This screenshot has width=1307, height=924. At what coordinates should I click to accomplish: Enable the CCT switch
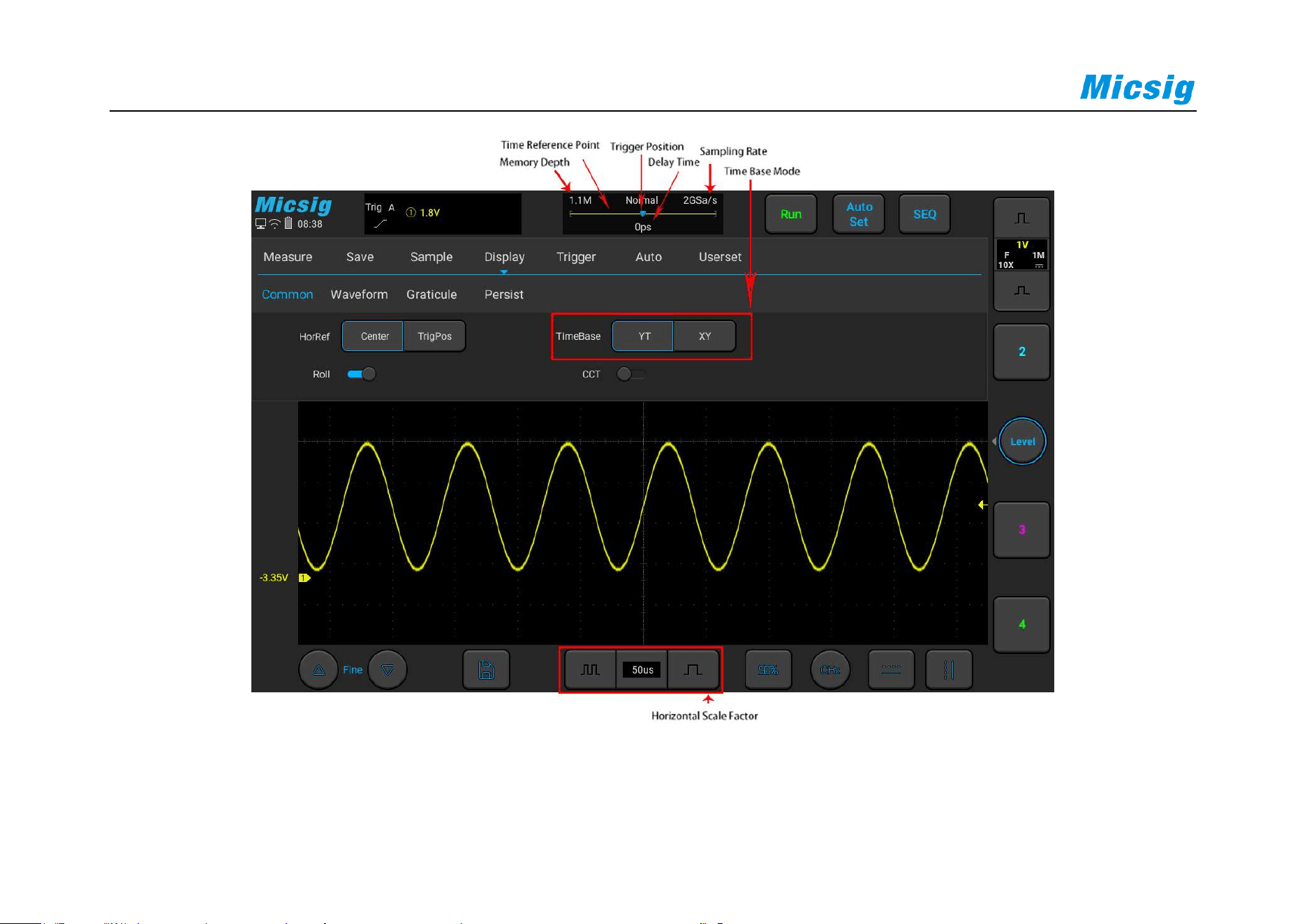point(631,374)
